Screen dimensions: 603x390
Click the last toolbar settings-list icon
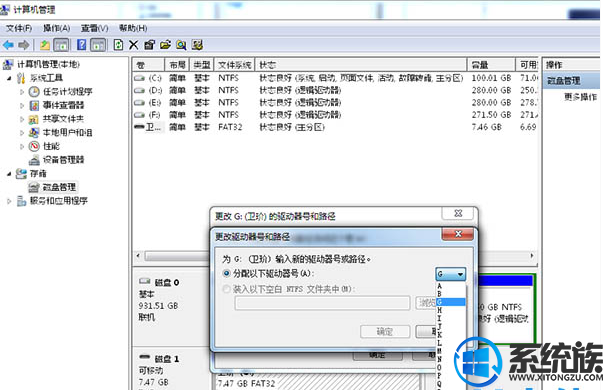[197, 45]
